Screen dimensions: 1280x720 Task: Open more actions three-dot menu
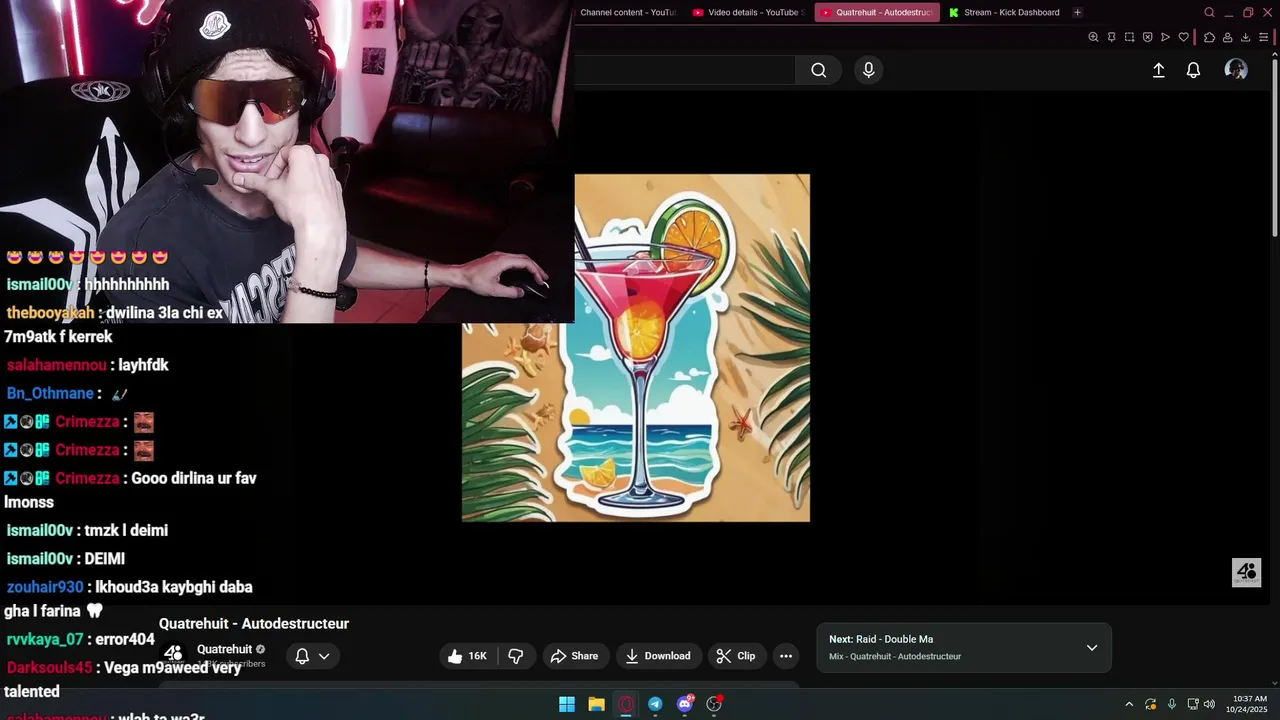click(786, 656)
